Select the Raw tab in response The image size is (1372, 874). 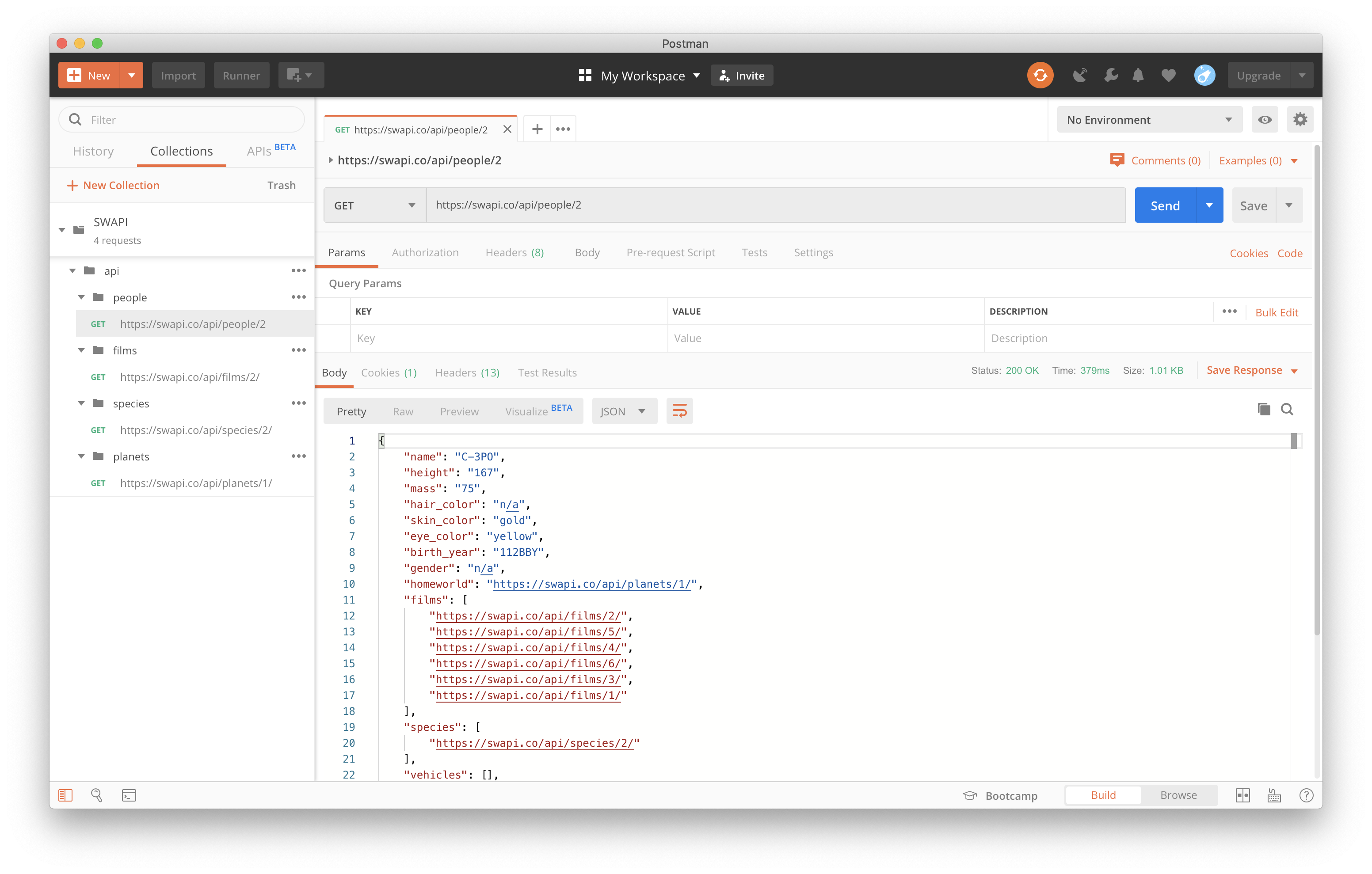403,411
